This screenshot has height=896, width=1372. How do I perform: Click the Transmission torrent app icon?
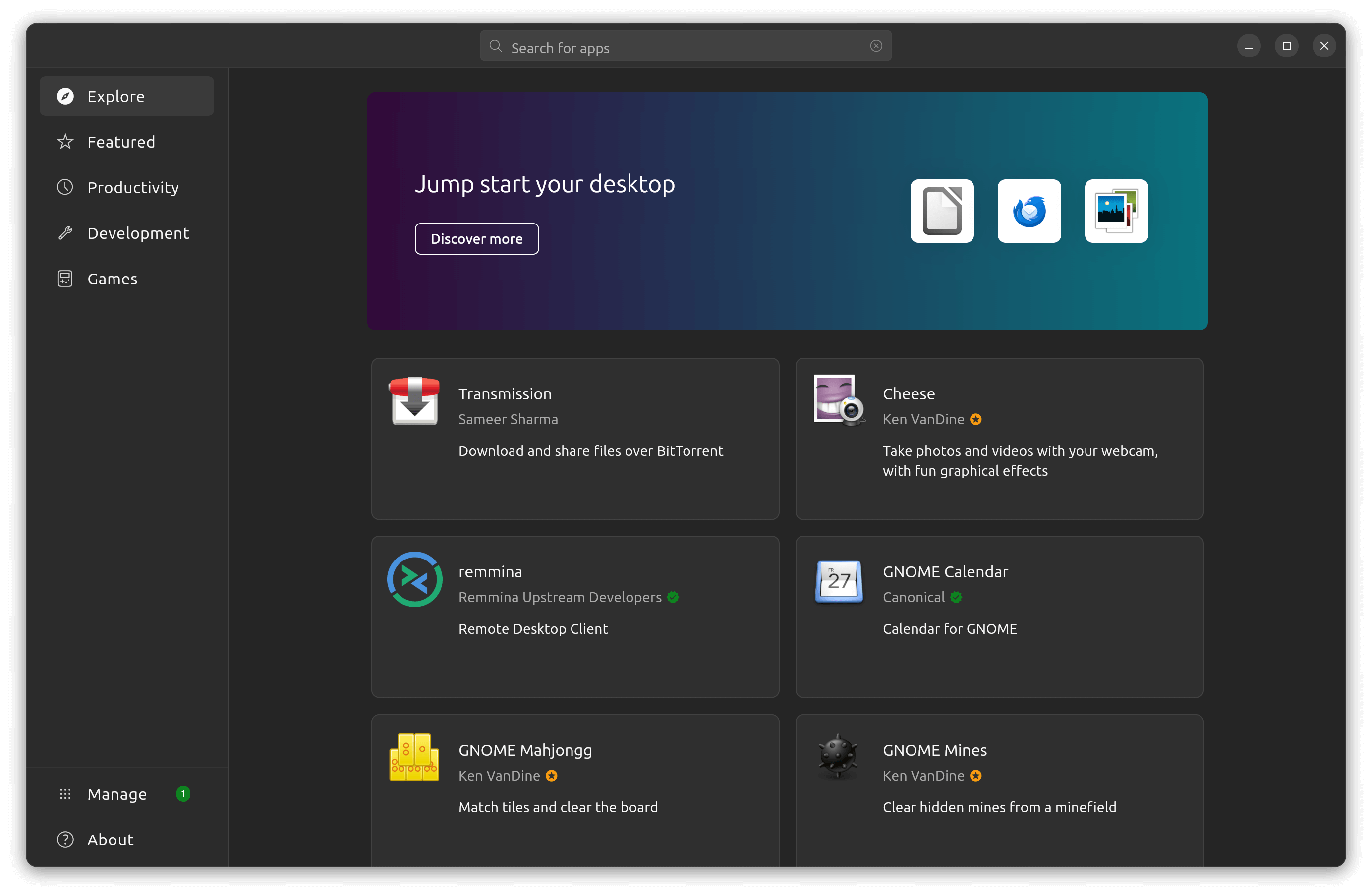coord(414,400)
